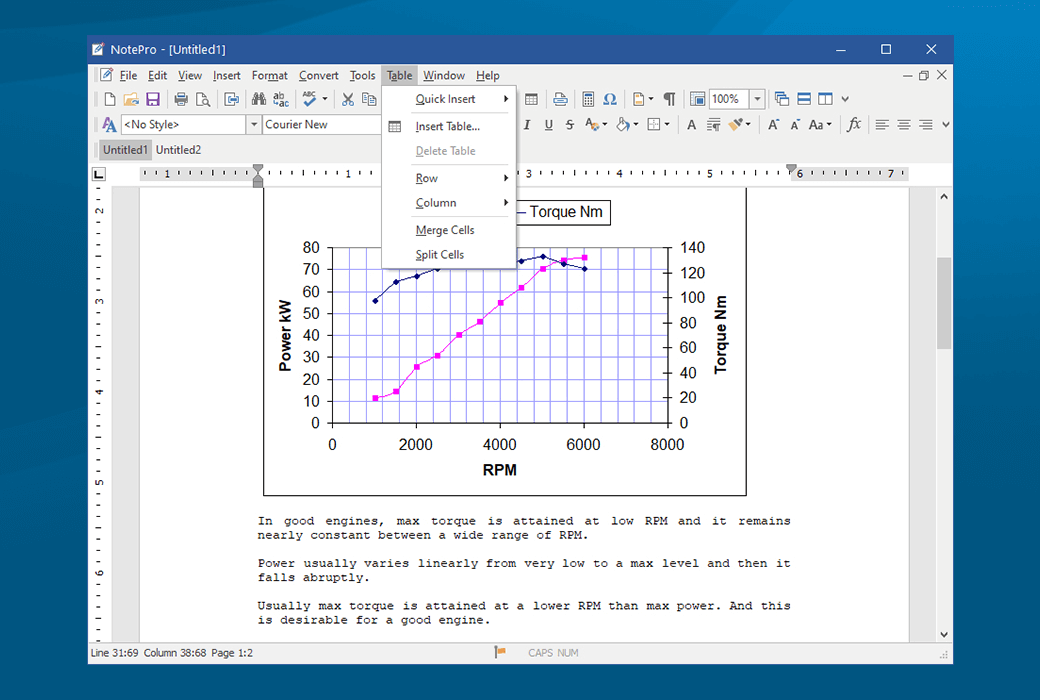Open the highlighter brush dropdown arrow
Screen dimensions: 1040x700
click(748, 125)
